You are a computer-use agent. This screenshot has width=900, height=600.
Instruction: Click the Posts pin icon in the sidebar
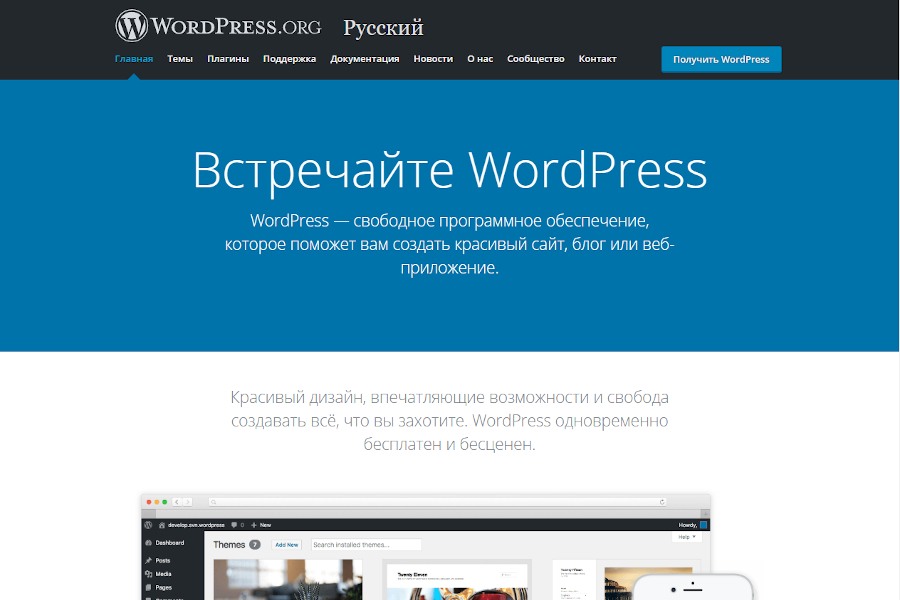coord(148,561)
